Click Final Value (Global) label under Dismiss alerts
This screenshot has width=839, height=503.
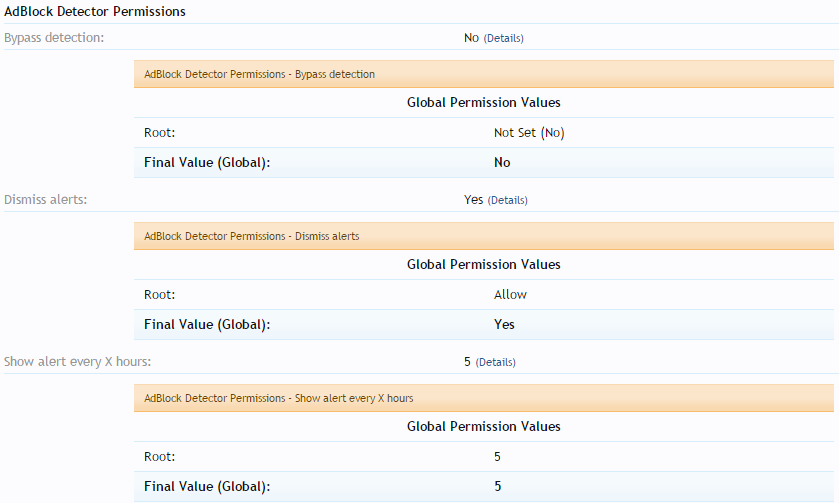207,325
